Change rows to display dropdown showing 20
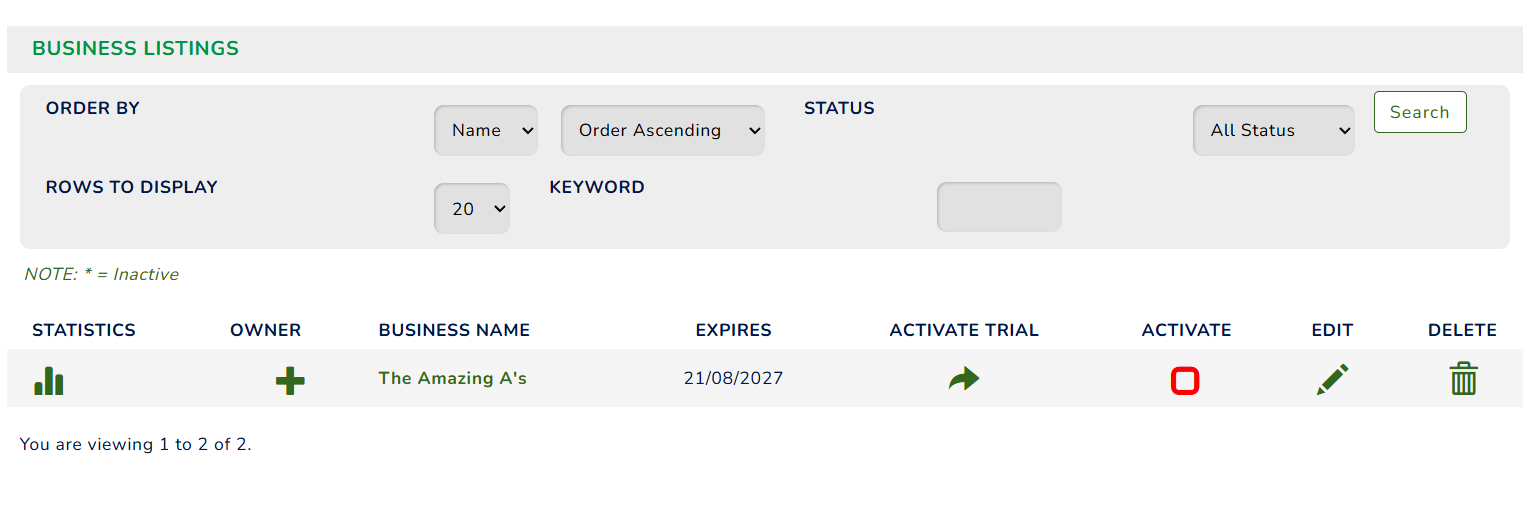 click(x=472, y=209)
